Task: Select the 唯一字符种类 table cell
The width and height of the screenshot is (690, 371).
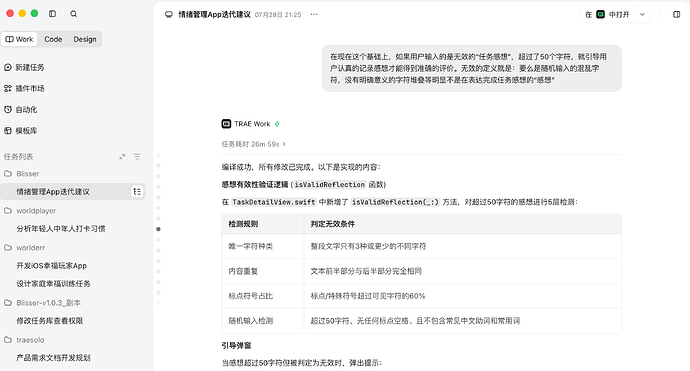Action: (263, 246)
